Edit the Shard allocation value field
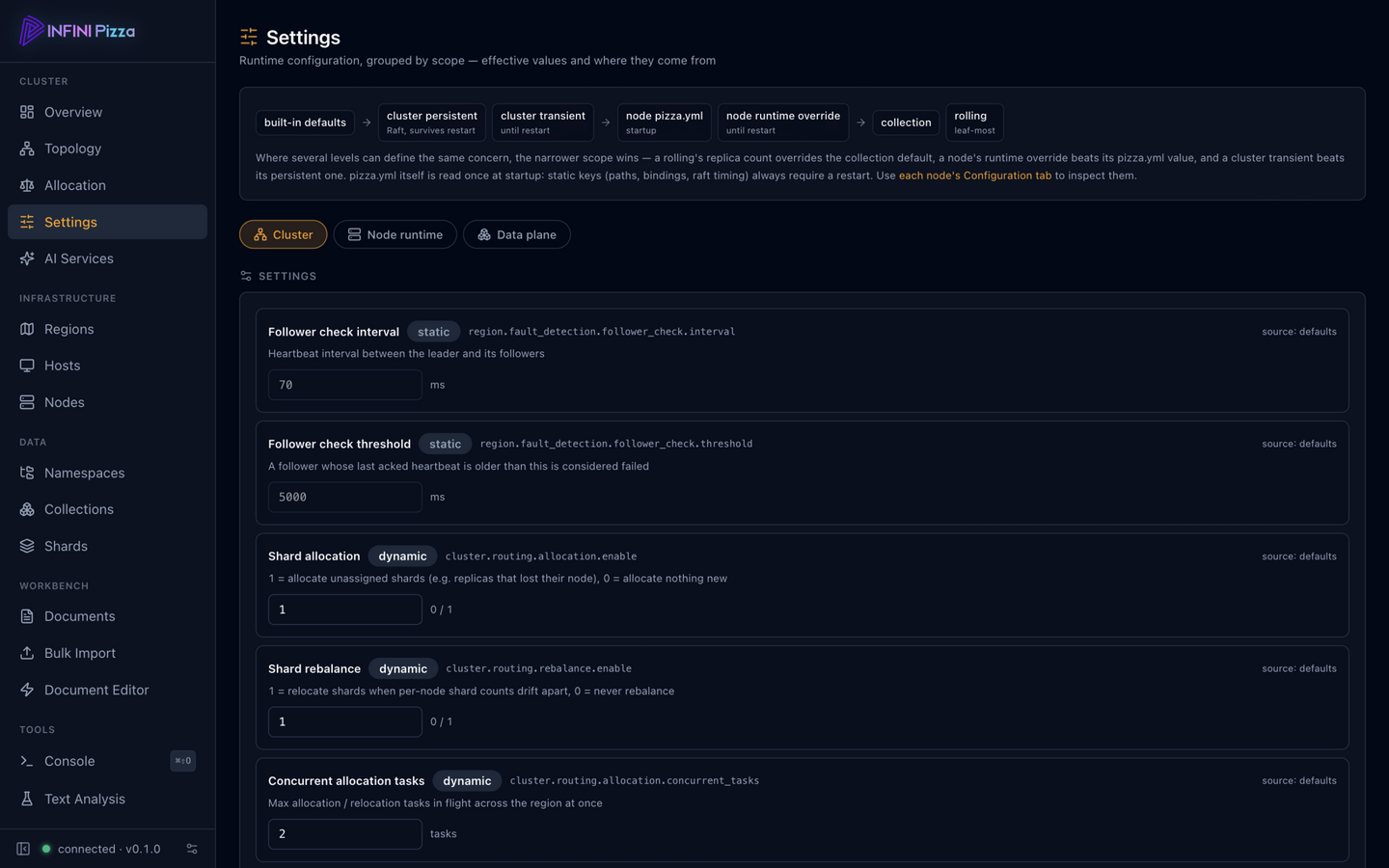 (x=345, y=610)
